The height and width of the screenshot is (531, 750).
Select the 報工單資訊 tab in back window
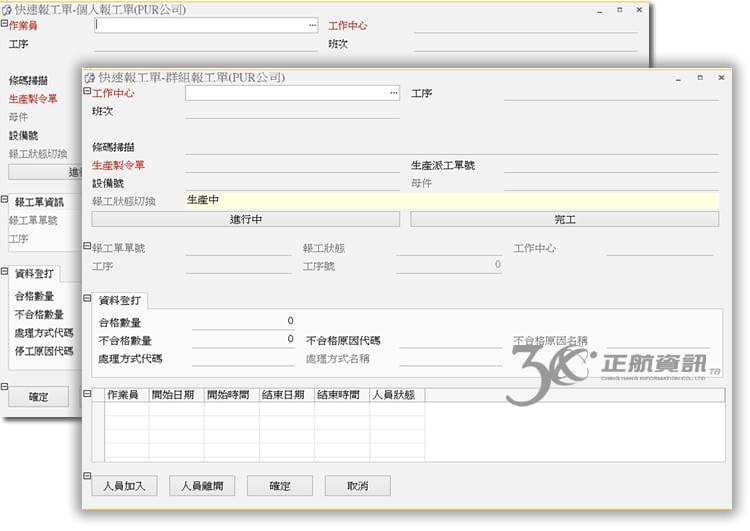[39, 202]
